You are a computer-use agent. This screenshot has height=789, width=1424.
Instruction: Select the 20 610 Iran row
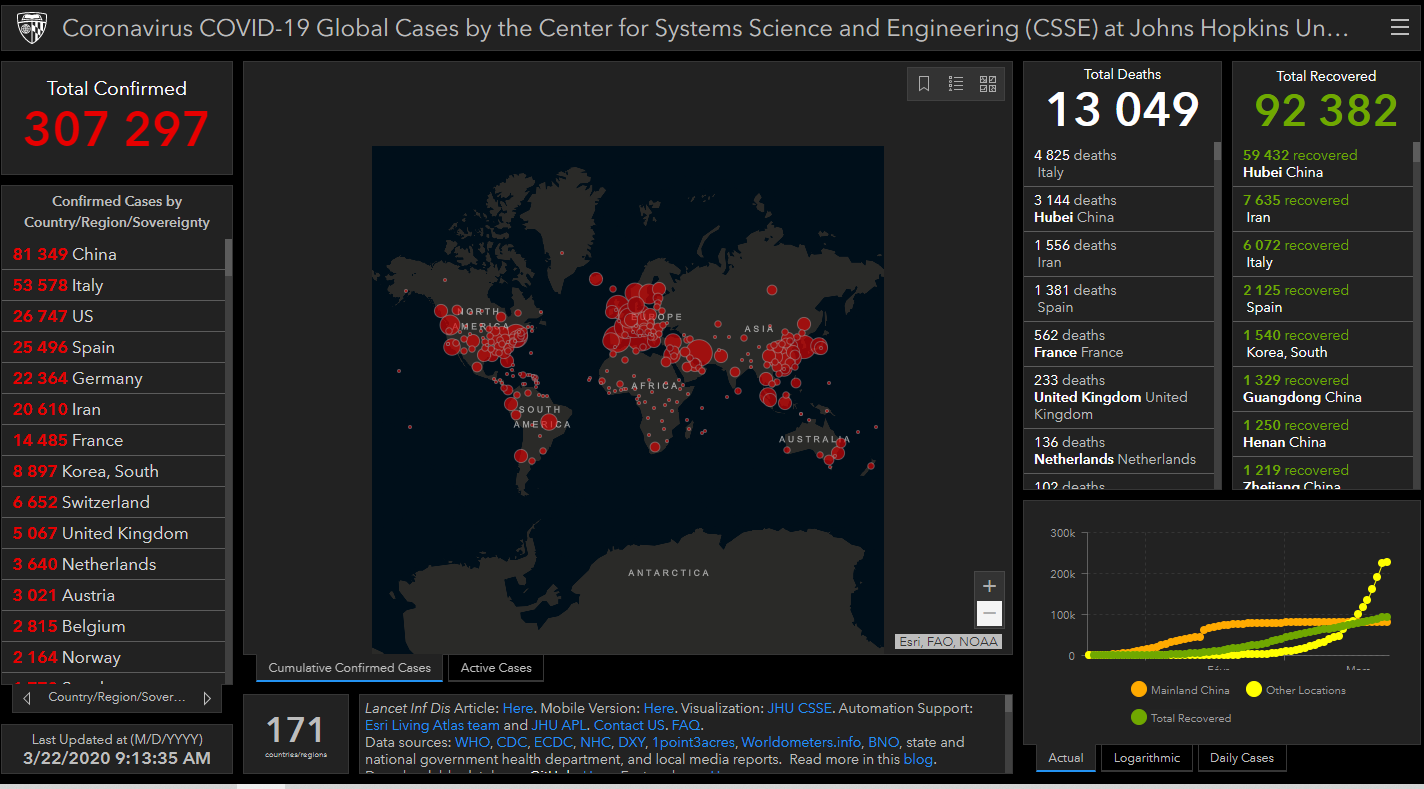(x=114, y=409)
